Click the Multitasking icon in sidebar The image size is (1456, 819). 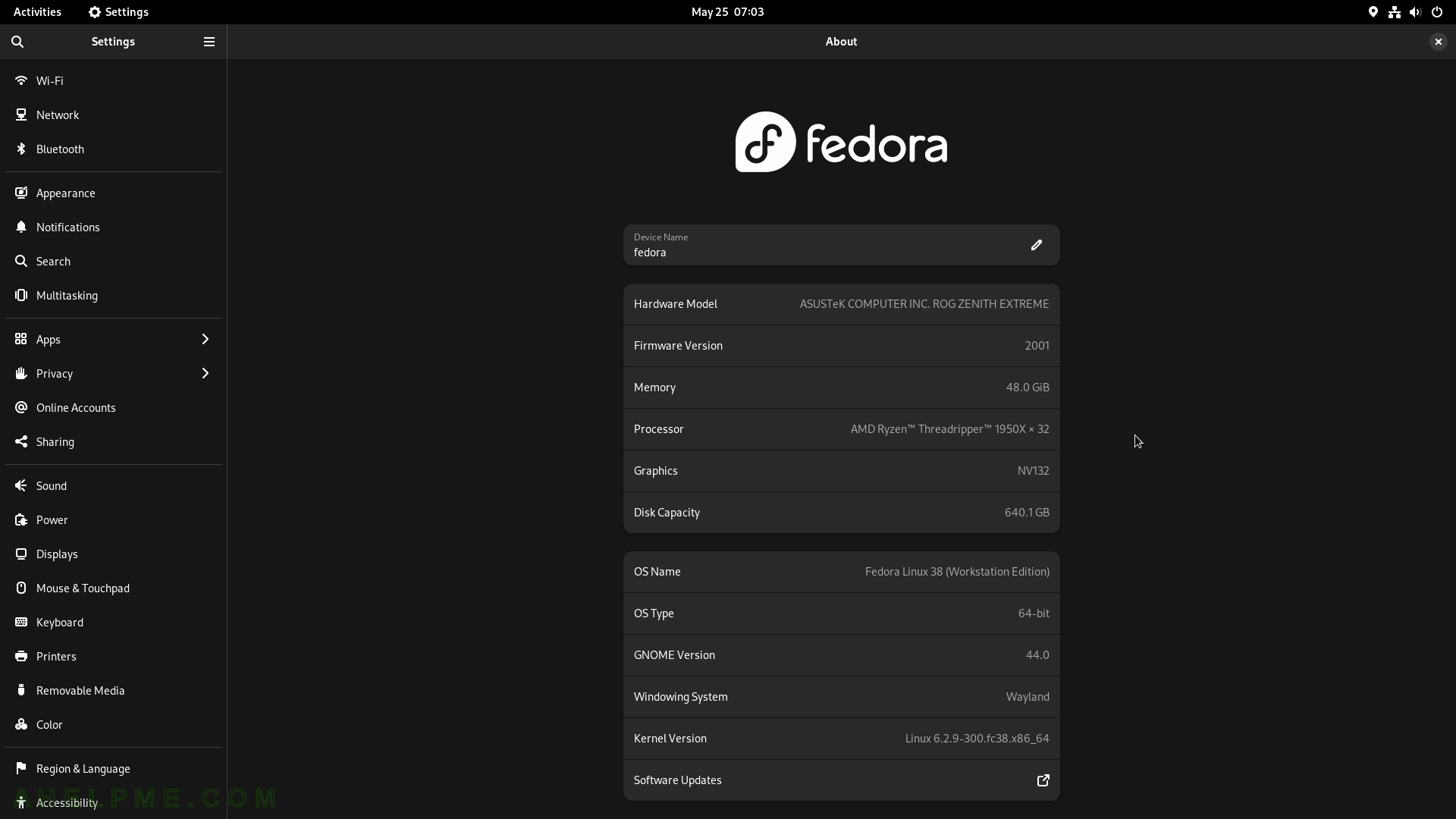[x=21, y=295]
